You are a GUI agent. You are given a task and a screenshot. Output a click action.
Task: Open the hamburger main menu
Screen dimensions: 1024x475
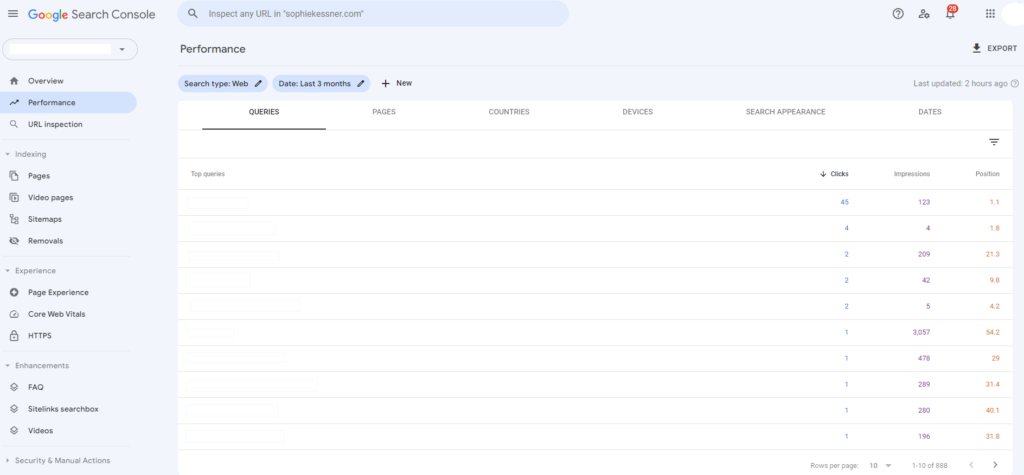[13, 14]
